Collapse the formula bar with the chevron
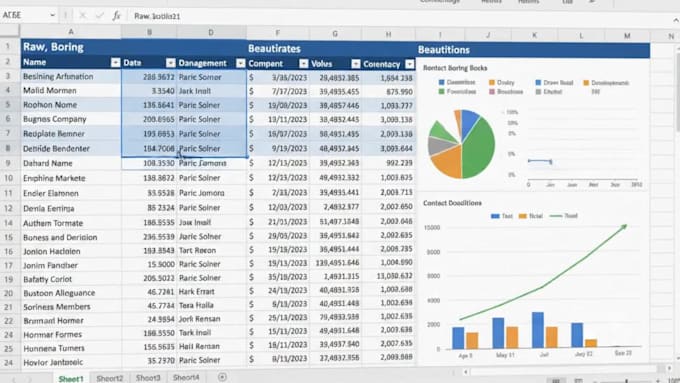 675,20
